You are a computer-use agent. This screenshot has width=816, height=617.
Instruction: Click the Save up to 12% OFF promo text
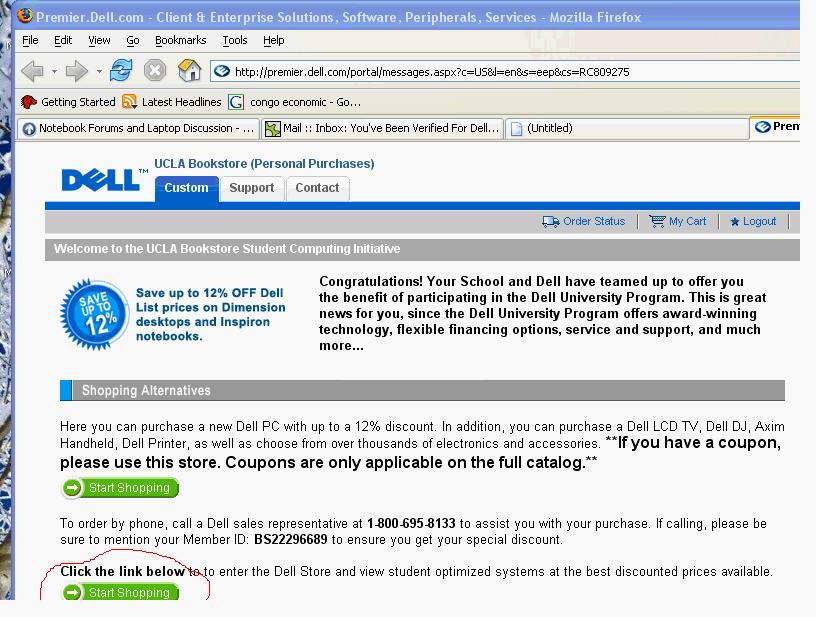(210, 314)
